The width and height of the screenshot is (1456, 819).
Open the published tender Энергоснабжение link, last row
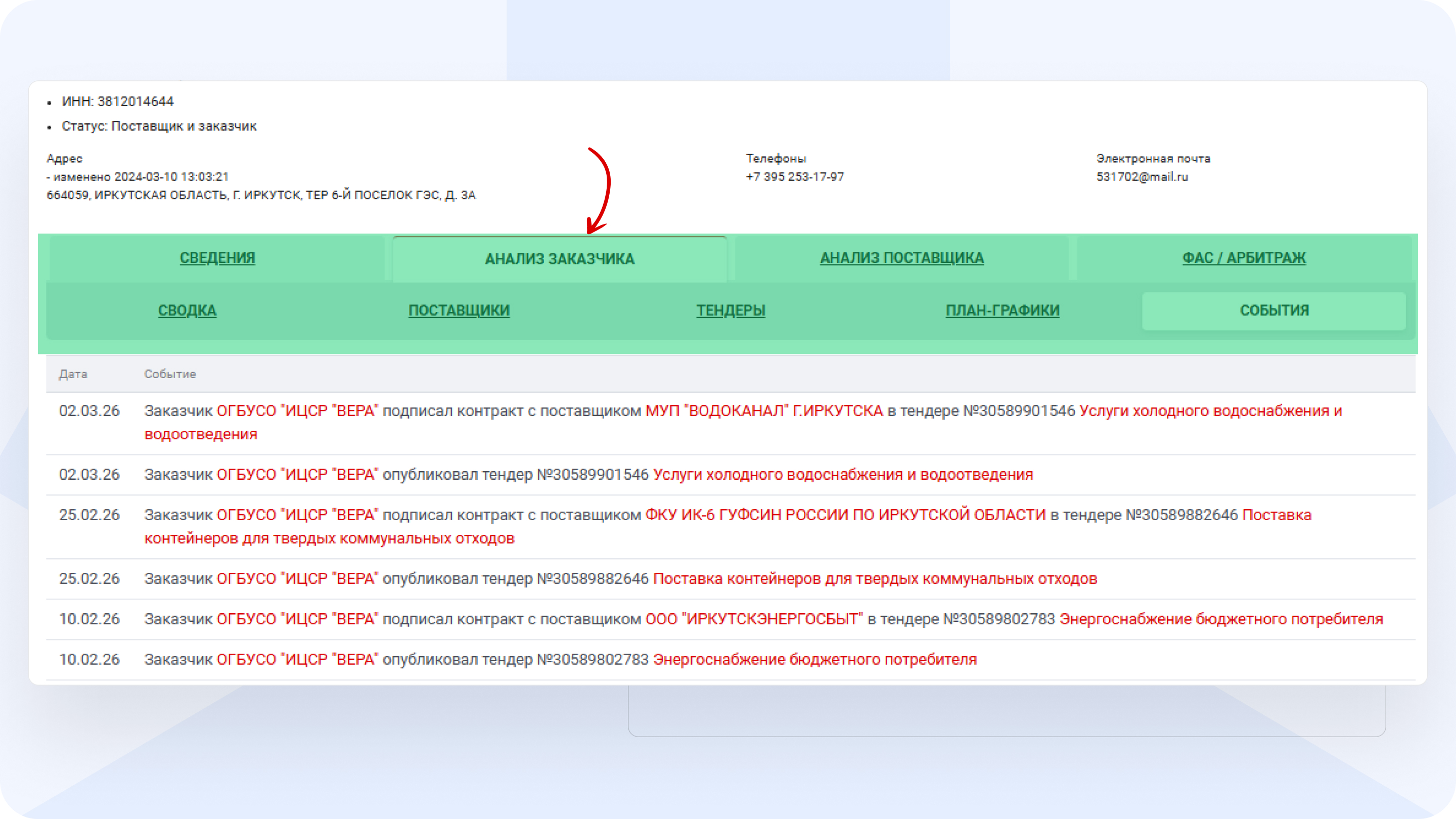pyautogui.click(x=814, y=660)
